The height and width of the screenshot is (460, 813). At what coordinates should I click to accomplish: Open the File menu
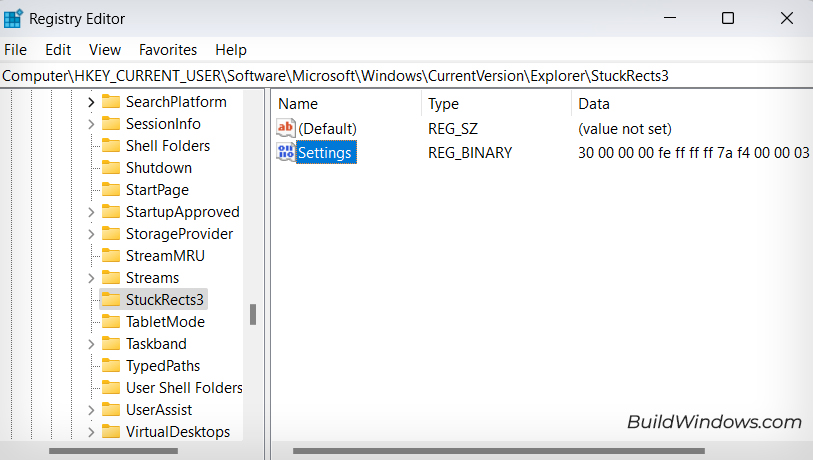(x=16, y=50)
